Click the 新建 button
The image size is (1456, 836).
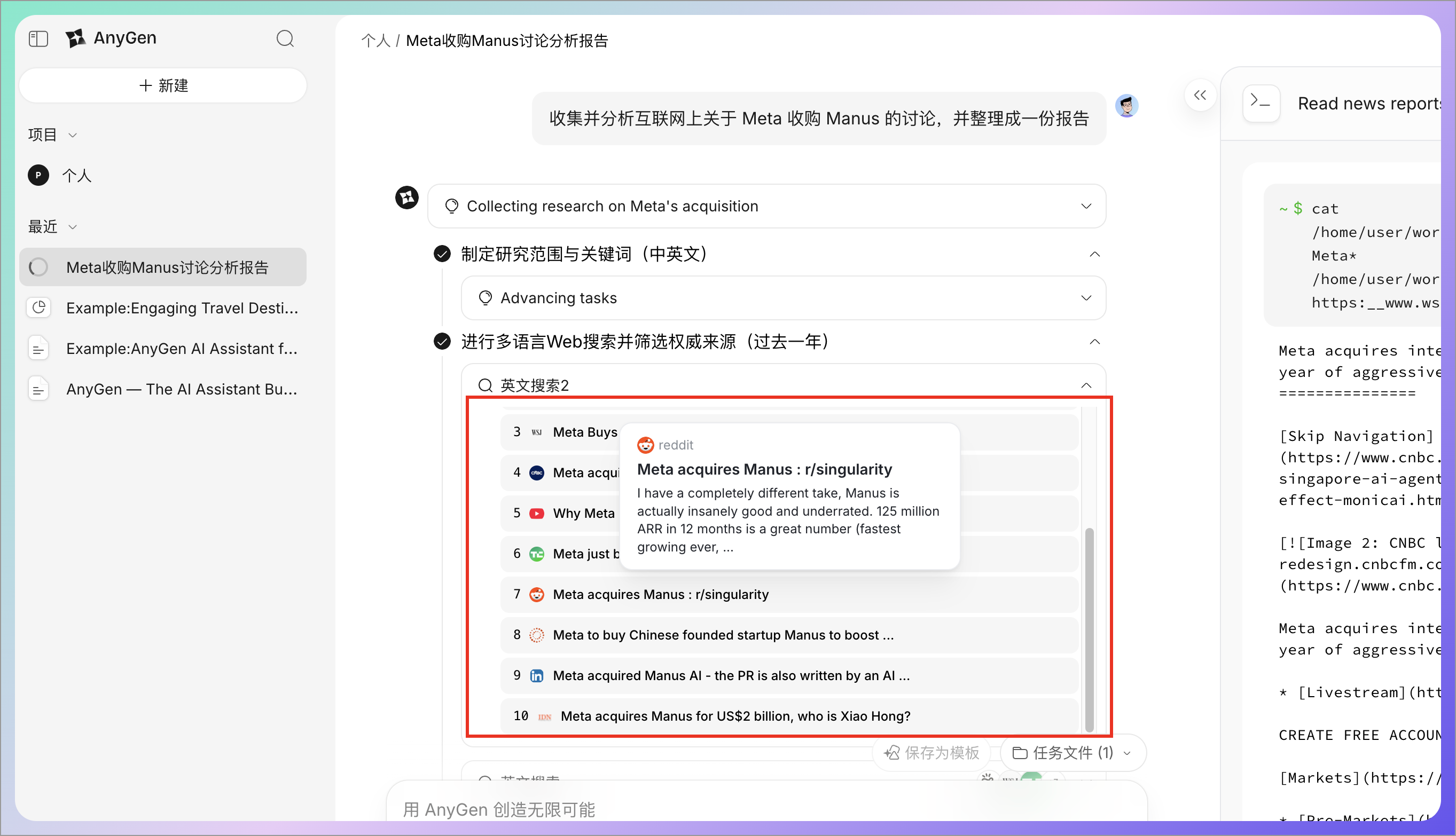pyautogui.click(x=163, y=85)
